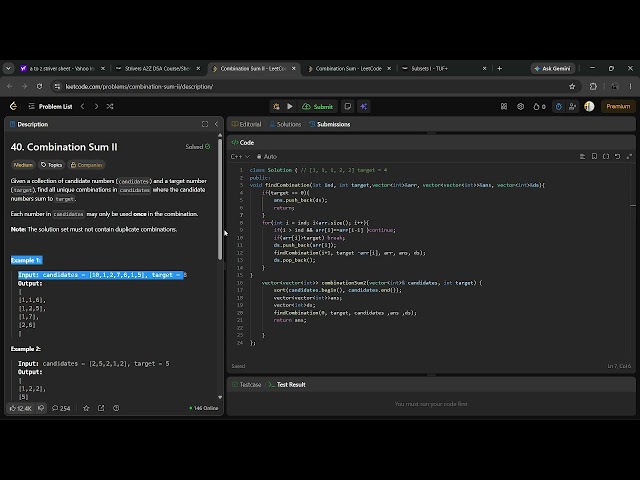Switch to the Testcase tab
Viewport: 640px width, 480px height.
point(247,384)
